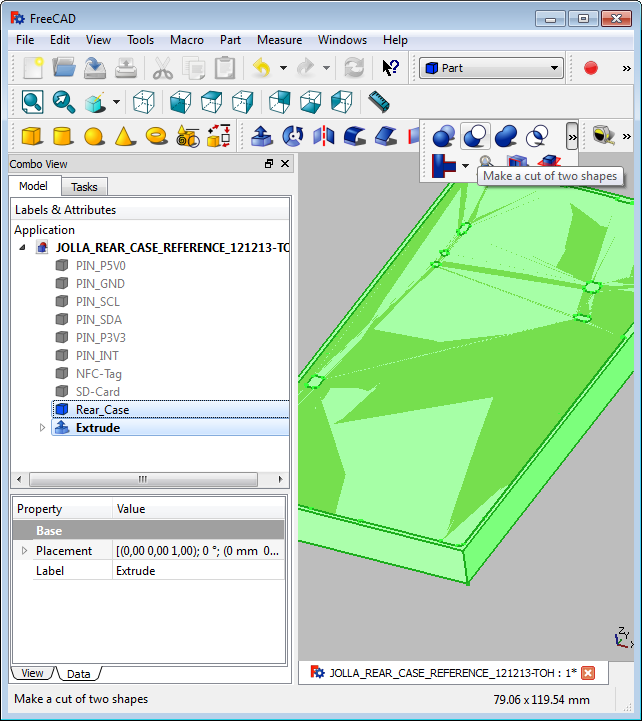Open join tools dropdown arrow
Screen dimensions: 642x721
465,166
